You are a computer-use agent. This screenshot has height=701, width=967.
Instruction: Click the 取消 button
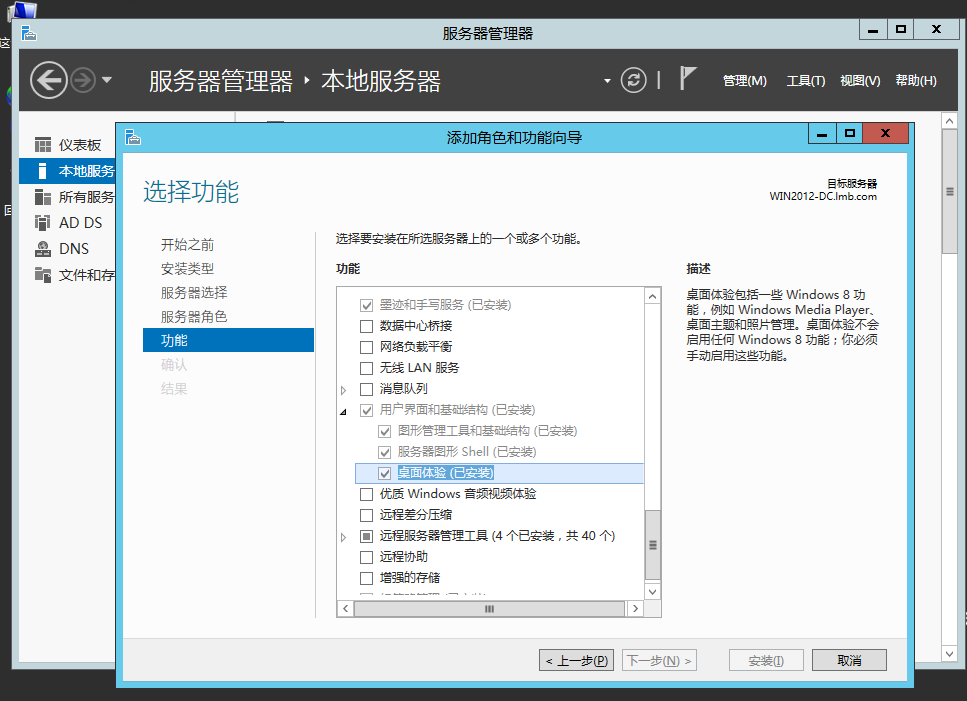tap(849, 660)
